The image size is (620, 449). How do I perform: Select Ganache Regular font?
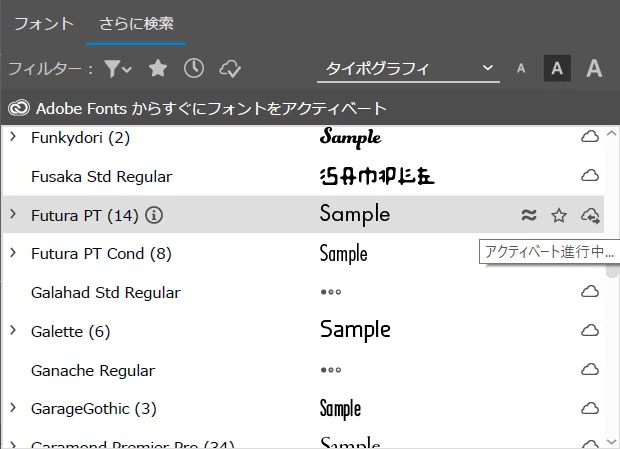click(93, 371)
